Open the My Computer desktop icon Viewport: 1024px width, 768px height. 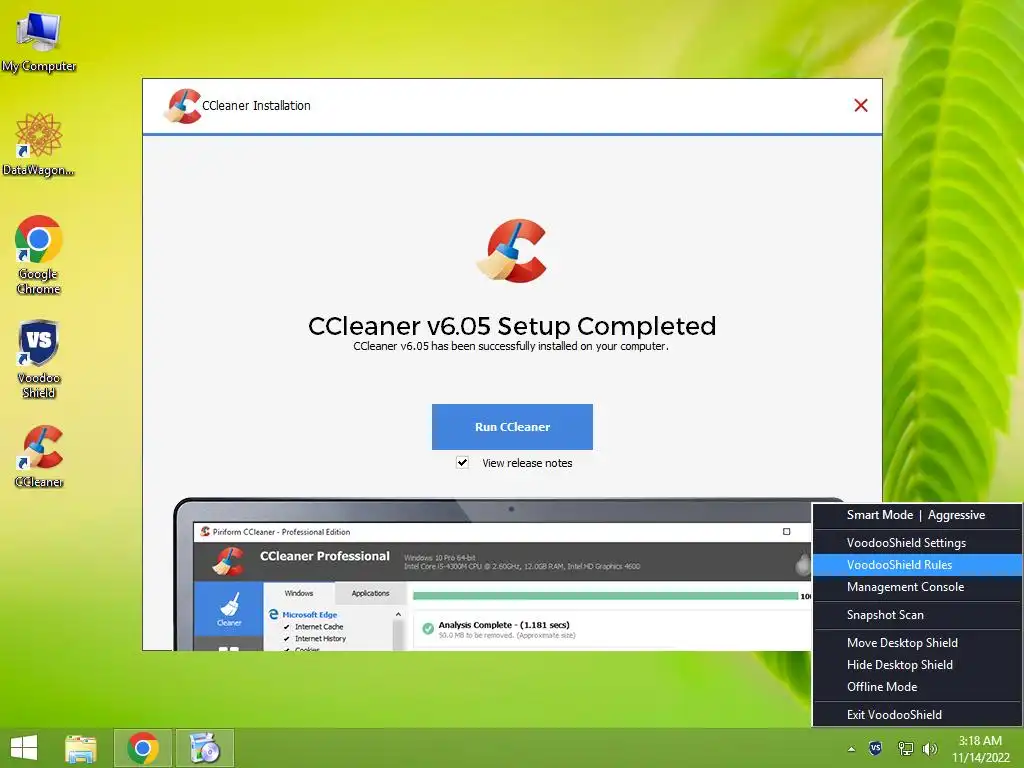tap(39, 40)
